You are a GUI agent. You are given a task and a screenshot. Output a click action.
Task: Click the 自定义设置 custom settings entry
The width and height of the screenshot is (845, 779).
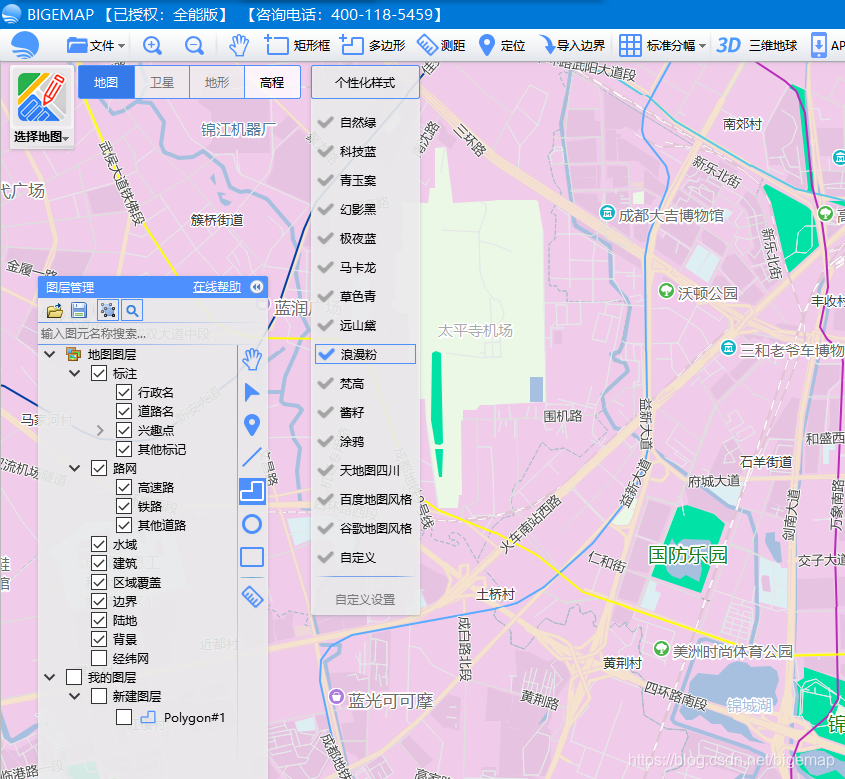click(x=365, y=600)
